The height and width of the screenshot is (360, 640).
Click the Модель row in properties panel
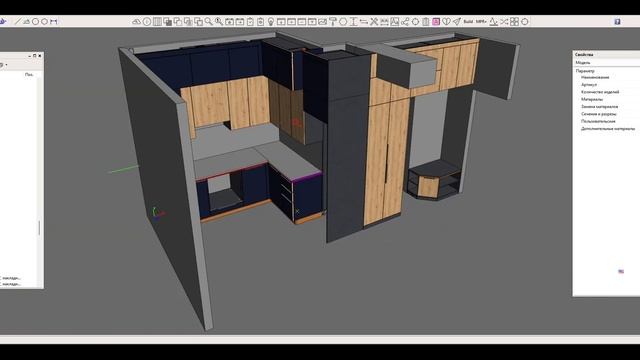click(606, 62)
